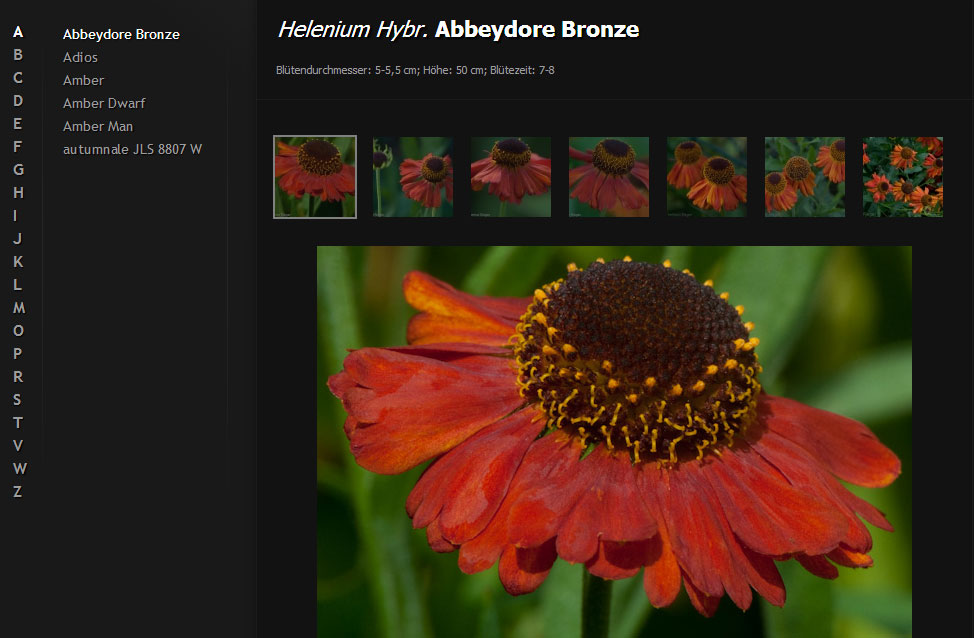Image resolution: width=974 pixels, height=638 pixels.
Task: Open the Abbeydore Bronze variety in the list
Action: (x=121, y=34)
